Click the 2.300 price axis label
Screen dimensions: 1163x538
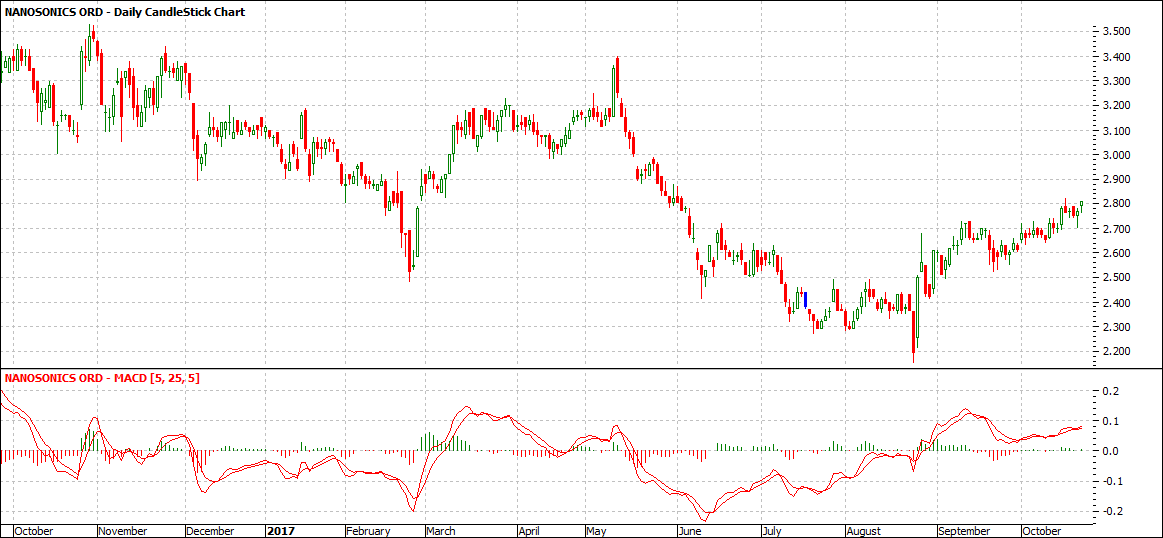(x=1116, y=327)
